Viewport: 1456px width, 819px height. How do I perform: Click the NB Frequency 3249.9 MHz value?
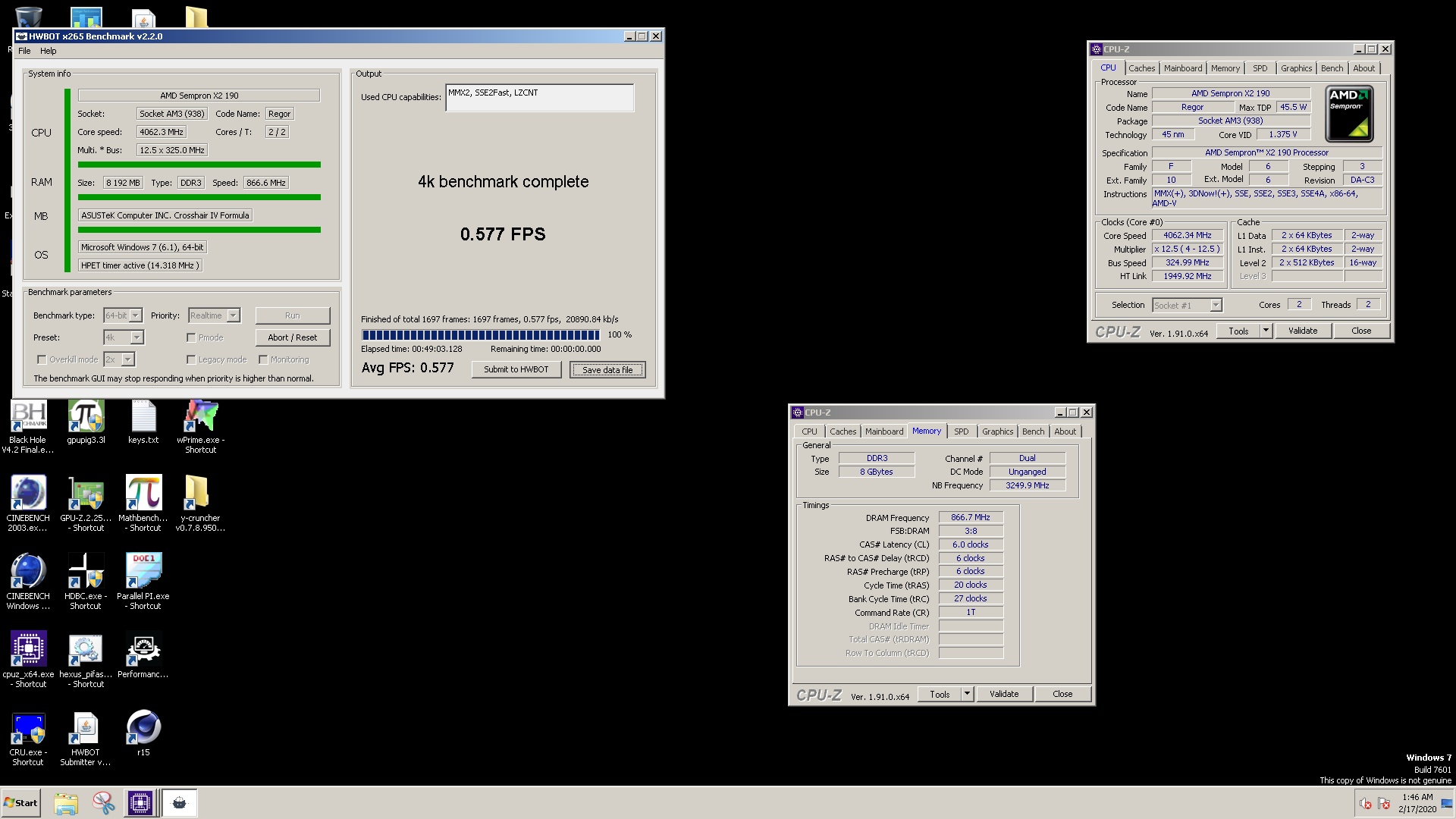click(x=1028, y=485)
